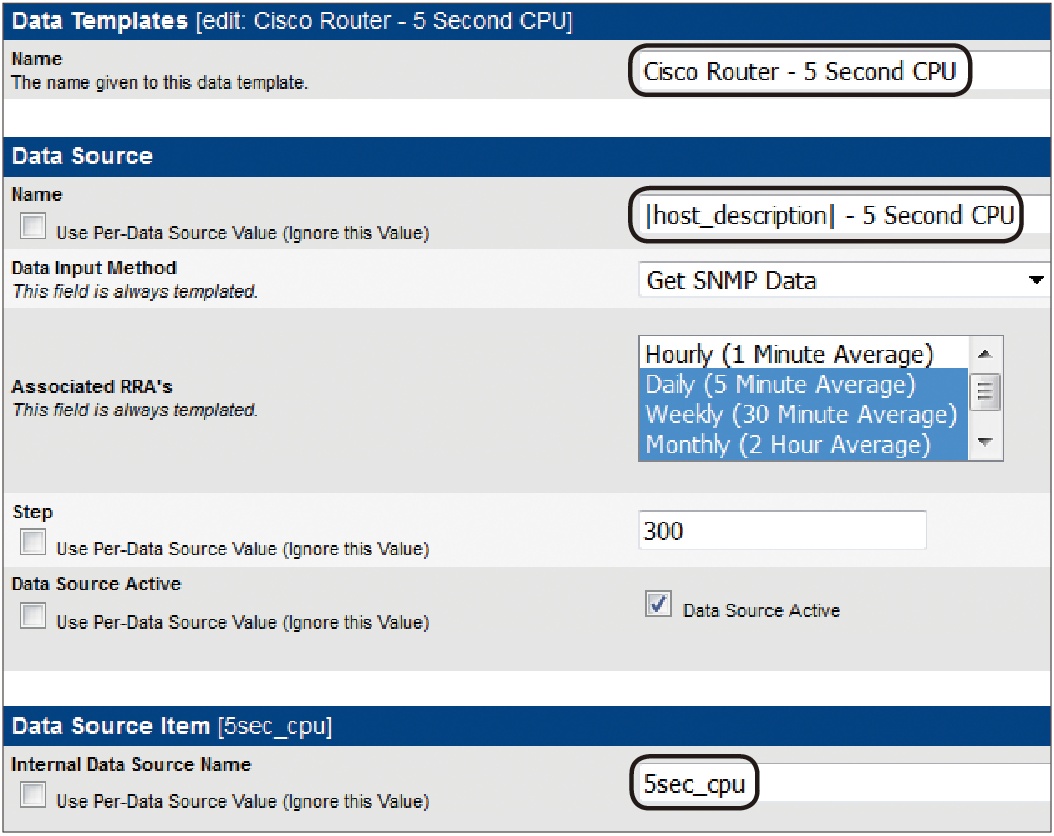Screen dimensions: 1054x836
Task: Select Monthly (2 Hour Average) RRA
Action: (803, 444)
